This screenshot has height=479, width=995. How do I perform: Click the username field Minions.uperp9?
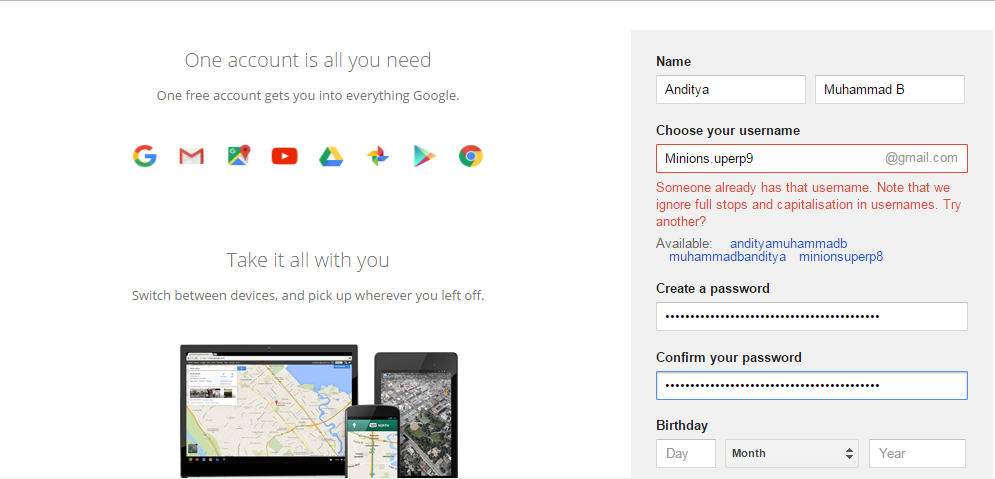(812, 159)
